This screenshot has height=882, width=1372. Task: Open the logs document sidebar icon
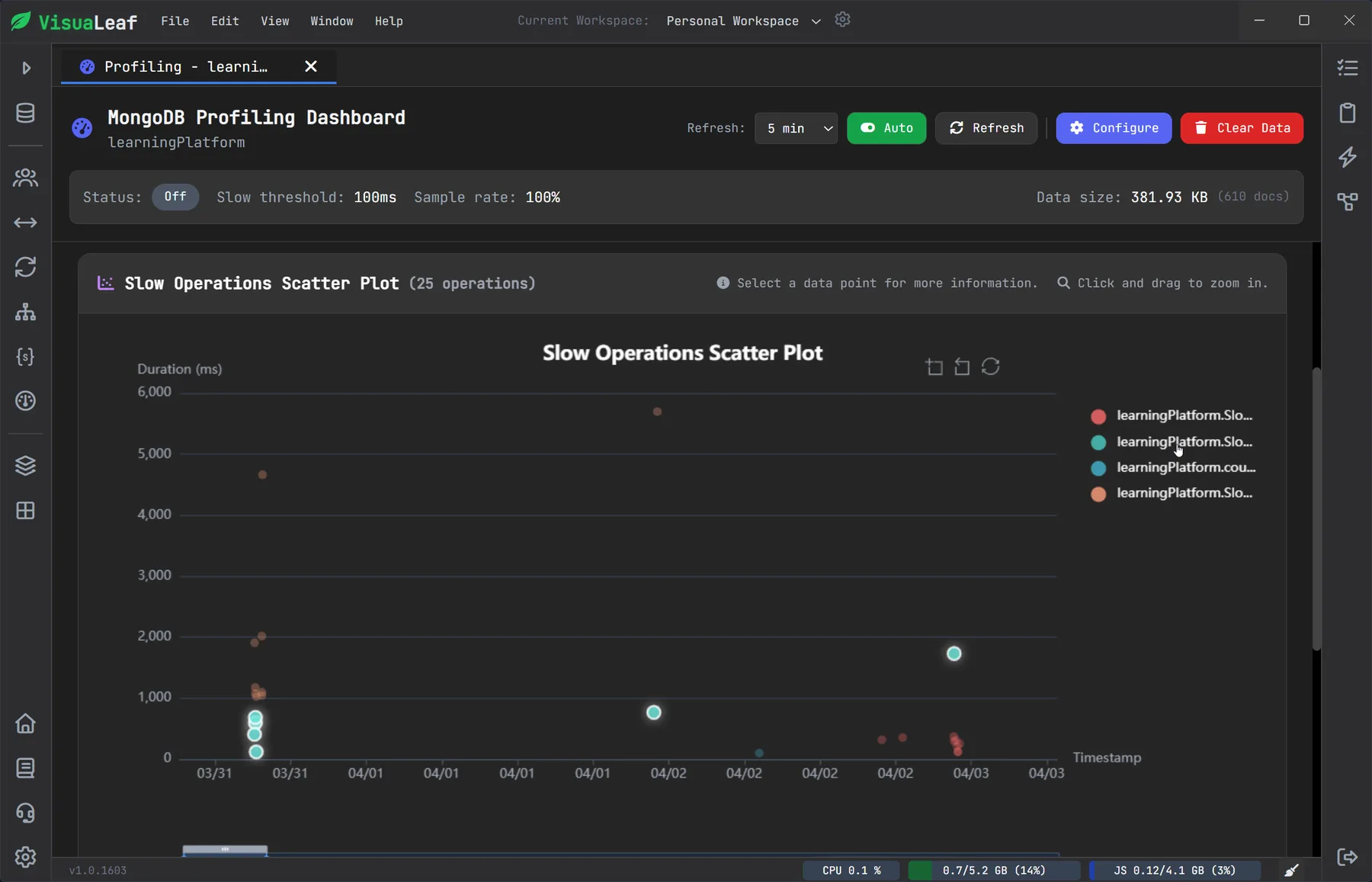coord(26,768)
